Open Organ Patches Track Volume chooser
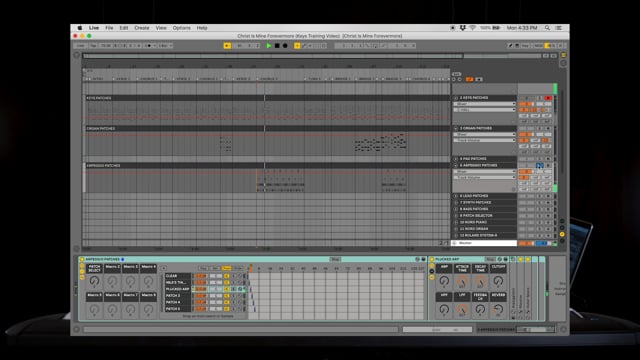 [485, 140]
